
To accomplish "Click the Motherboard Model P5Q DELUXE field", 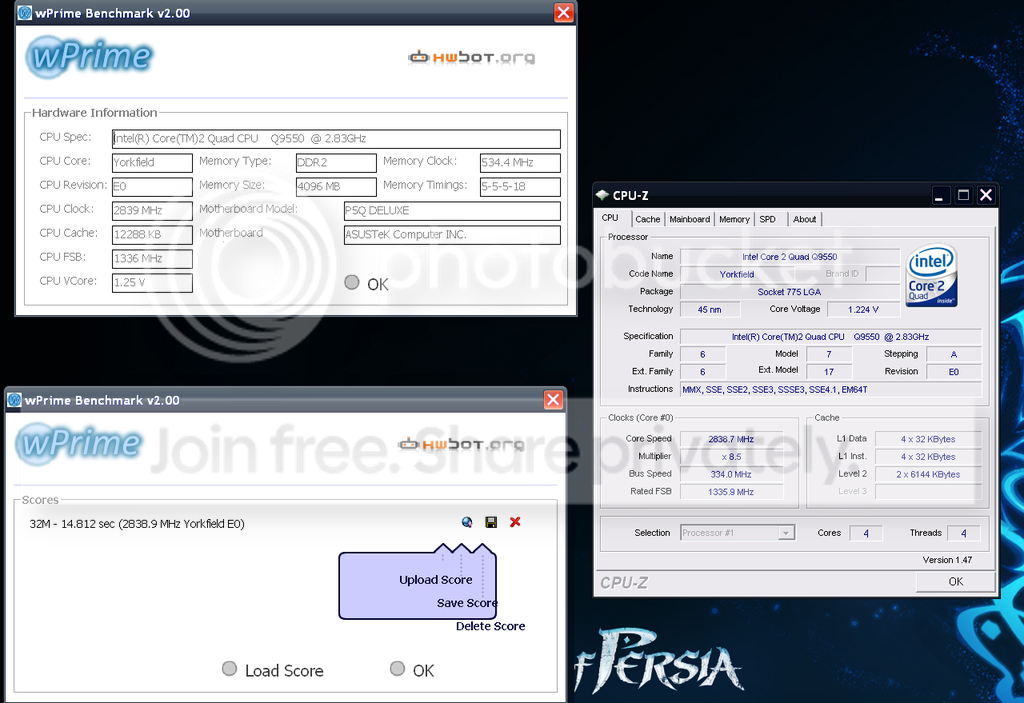I will (452, 211).
